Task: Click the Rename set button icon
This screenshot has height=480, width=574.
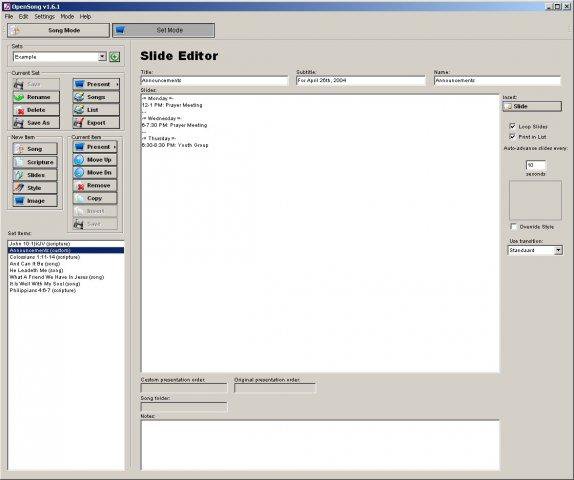Action: pos(19,97)
